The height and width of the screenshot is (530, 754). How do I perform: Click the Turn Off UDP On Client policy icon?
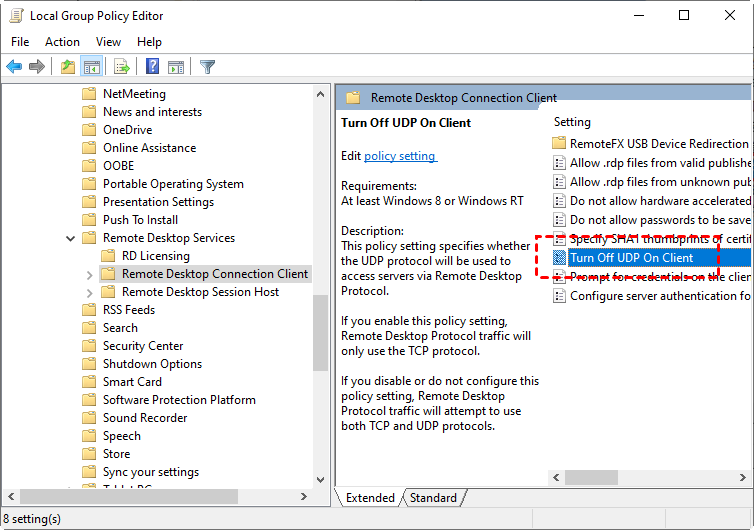559,258
